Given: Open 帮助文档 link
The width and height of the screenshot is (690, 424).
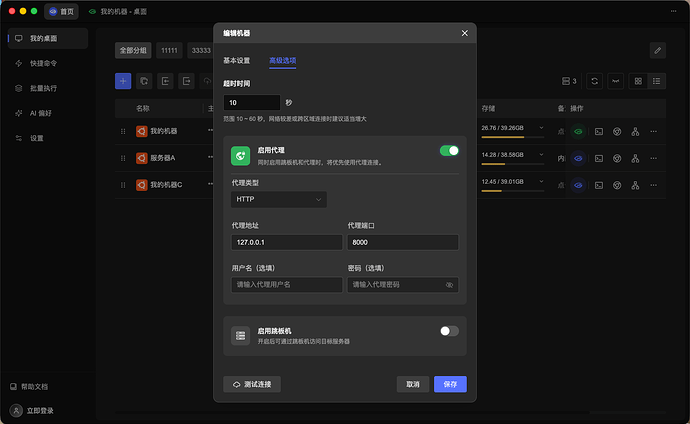Looking at the screenshot, I should (x=29, y=387).
